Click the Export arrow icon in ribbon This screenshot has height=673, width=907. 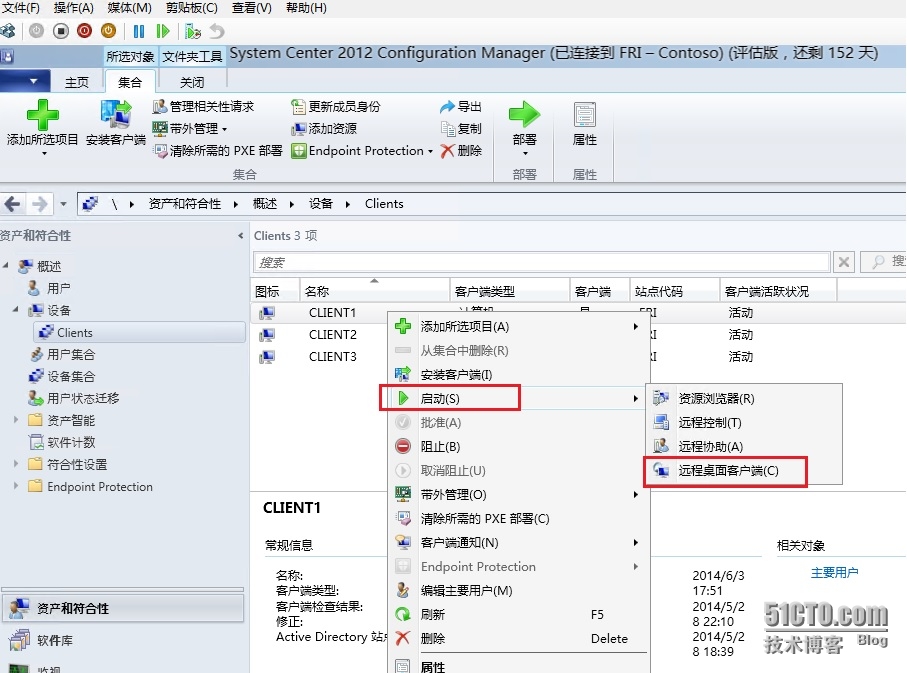click(447, 107)
